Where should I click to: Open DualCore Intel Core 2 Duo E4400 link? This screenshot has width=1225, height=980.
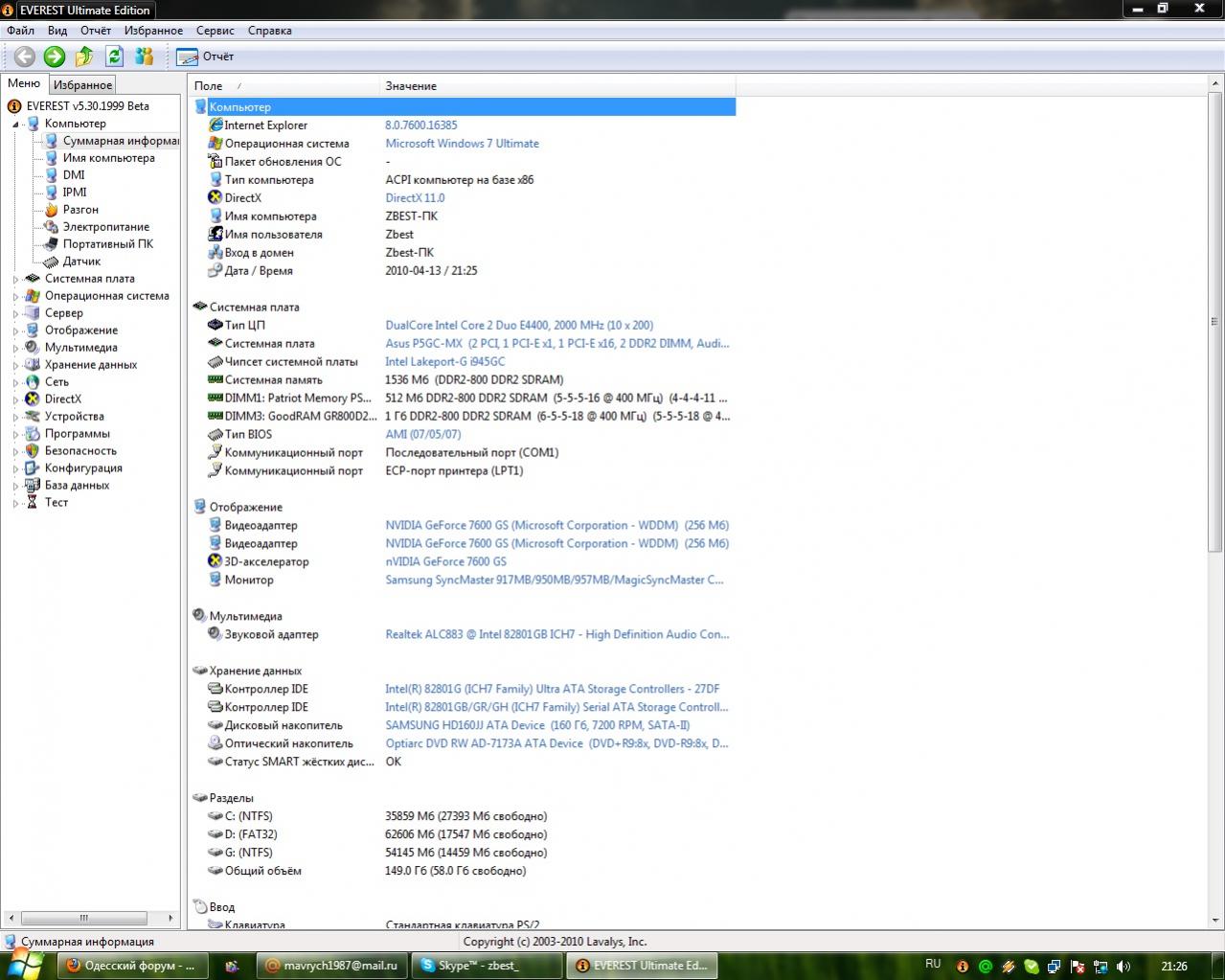pos(519,326)
